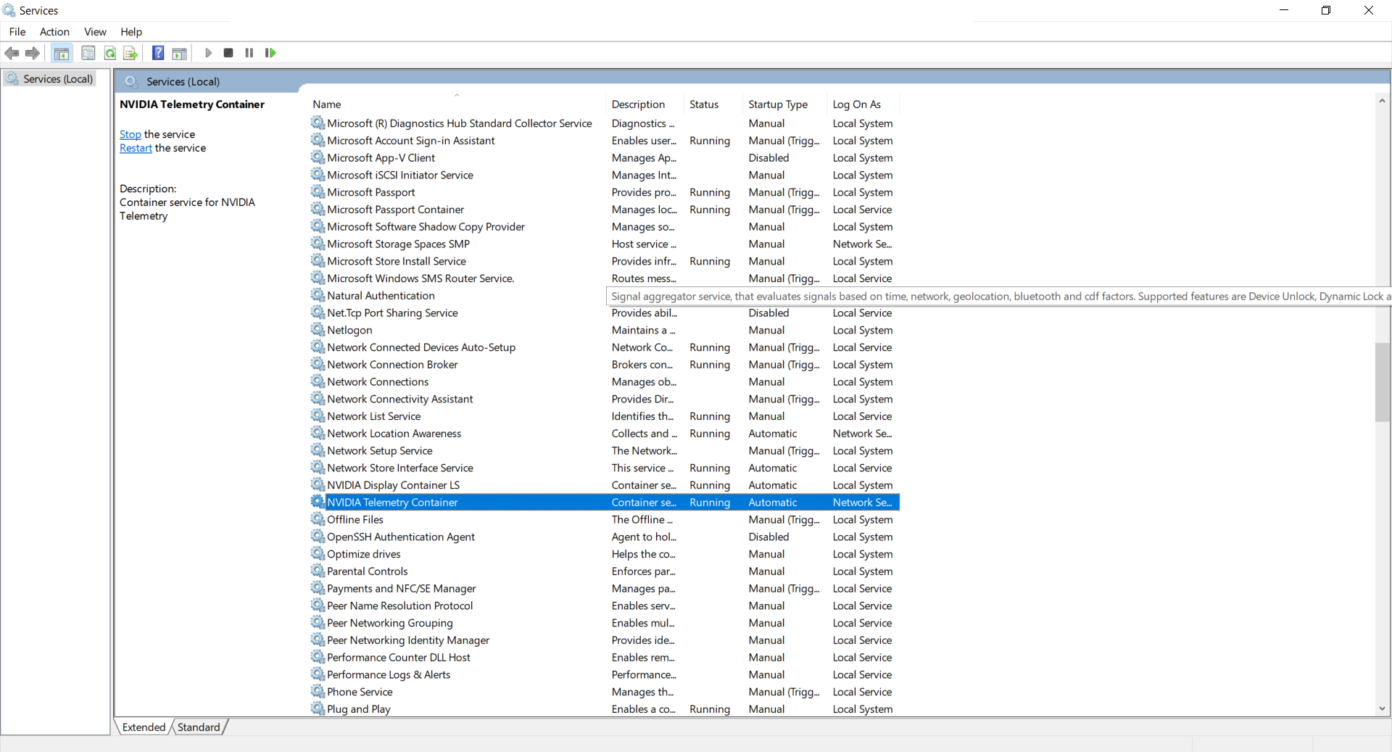Click the vertical scrollbar down arrow
The height and width of the screenshot is (752, 1392).
click(1382, 708)
